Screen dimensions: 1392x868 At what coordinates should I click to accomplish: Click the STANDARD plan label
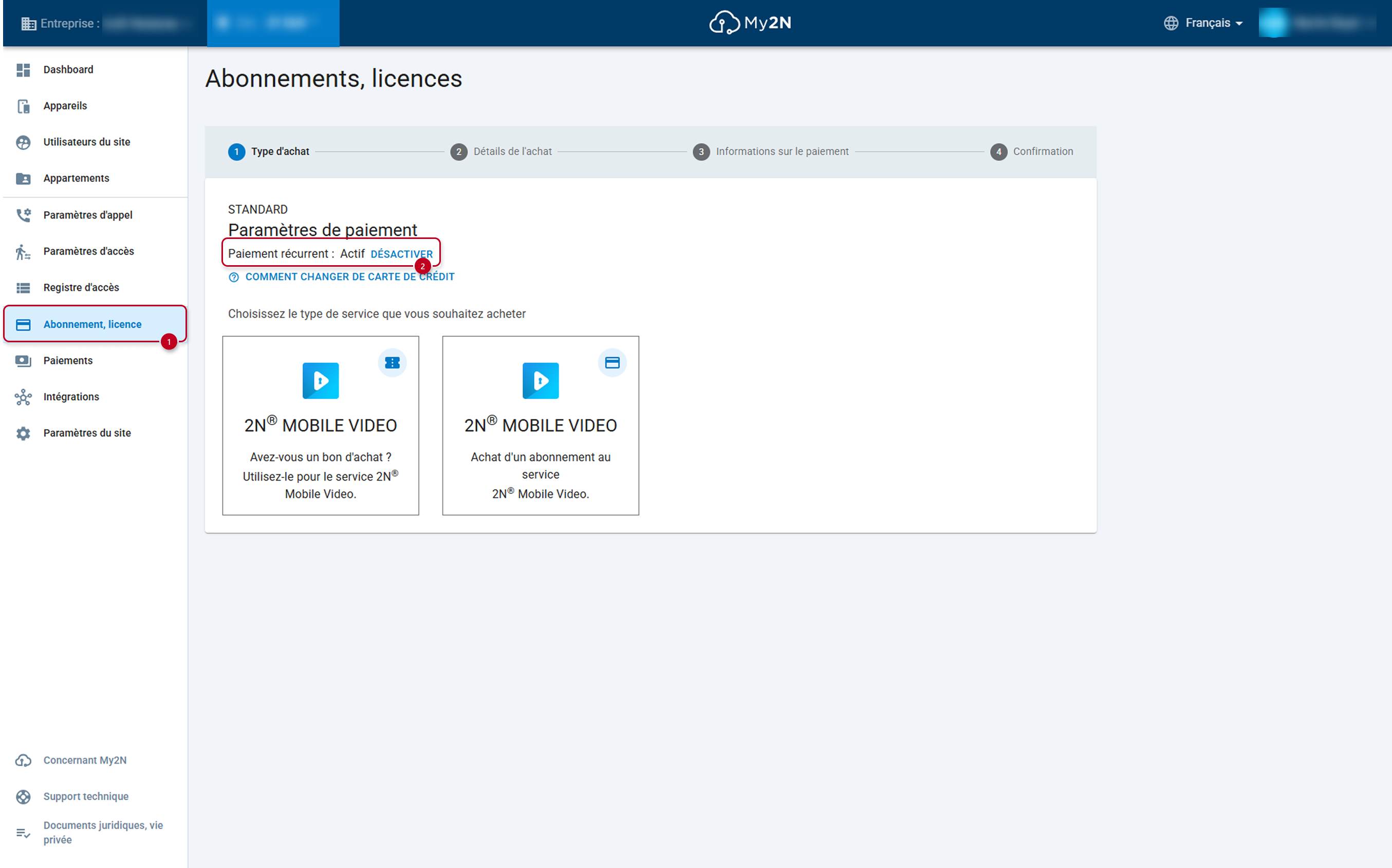click(x=258, y=210)
